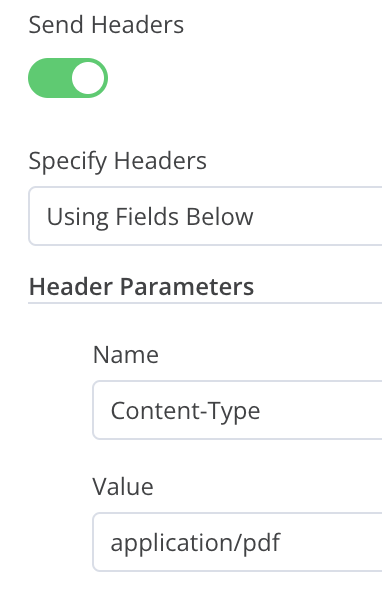The height and width of the screenshot is (590, 382).
Task: Place the cursor before 'Content' in the Name field
Action: 110,411
